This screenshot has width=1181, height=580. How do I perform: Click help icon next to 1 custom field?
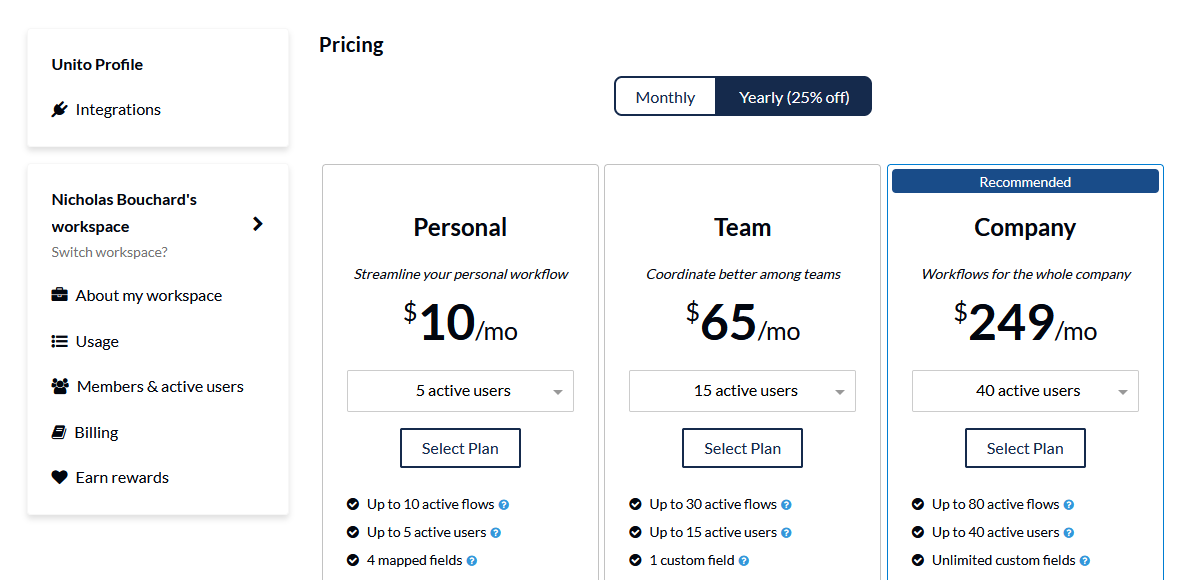743,561
